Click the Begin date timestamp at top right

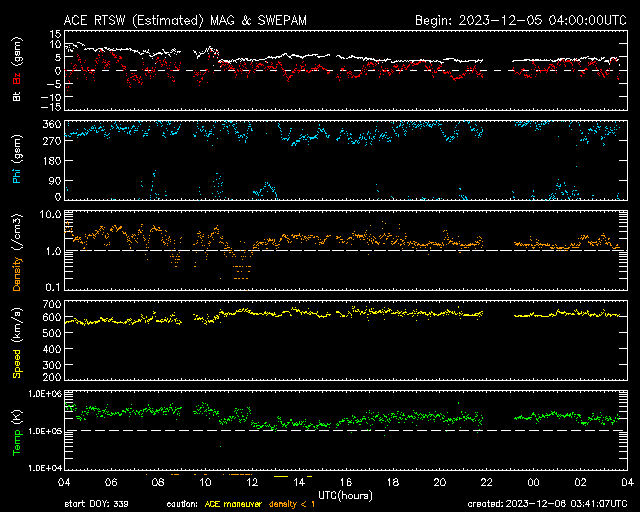tap(520, 19)
